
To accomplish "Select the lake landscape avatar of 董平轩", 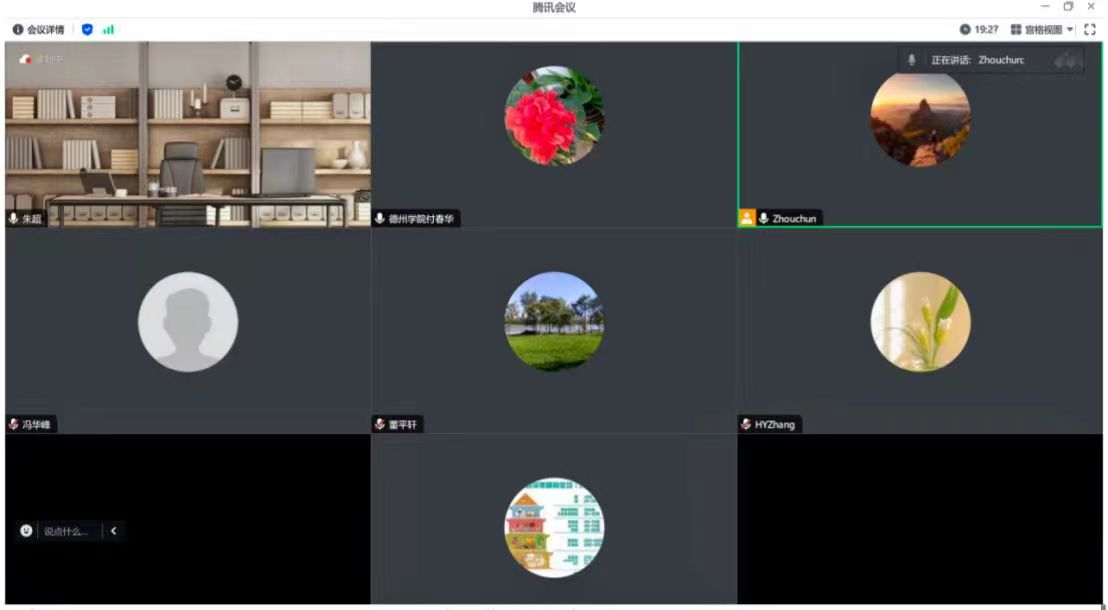I will pyautogui.click(x=553, y=321).
